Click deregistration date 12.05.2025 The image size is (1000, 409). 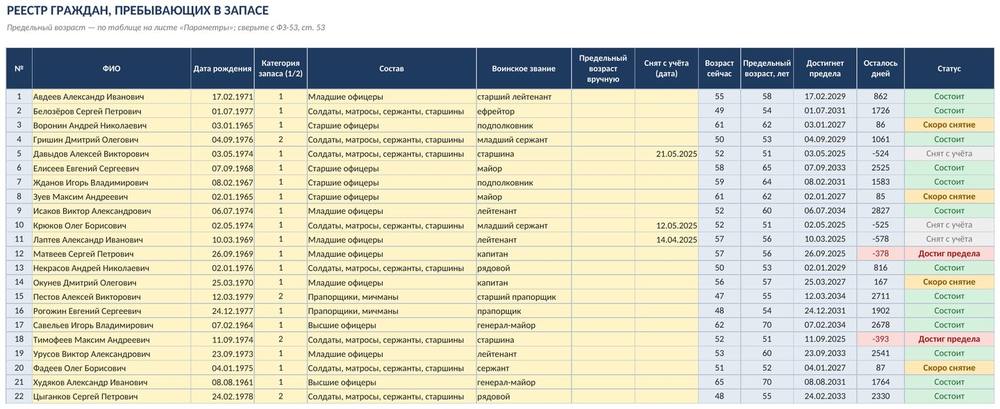coord(666,225)
